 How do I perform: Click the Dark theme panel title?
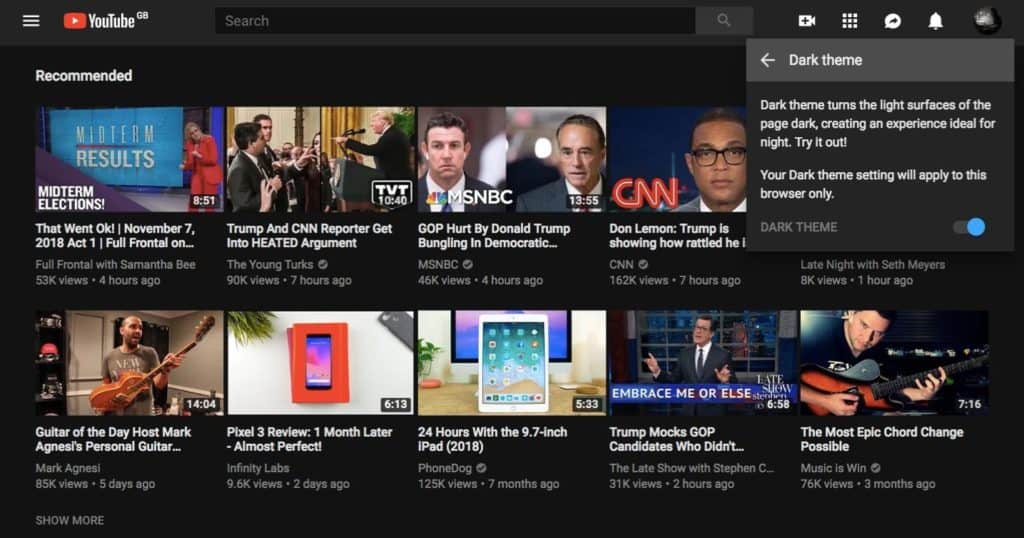point(825,60)
